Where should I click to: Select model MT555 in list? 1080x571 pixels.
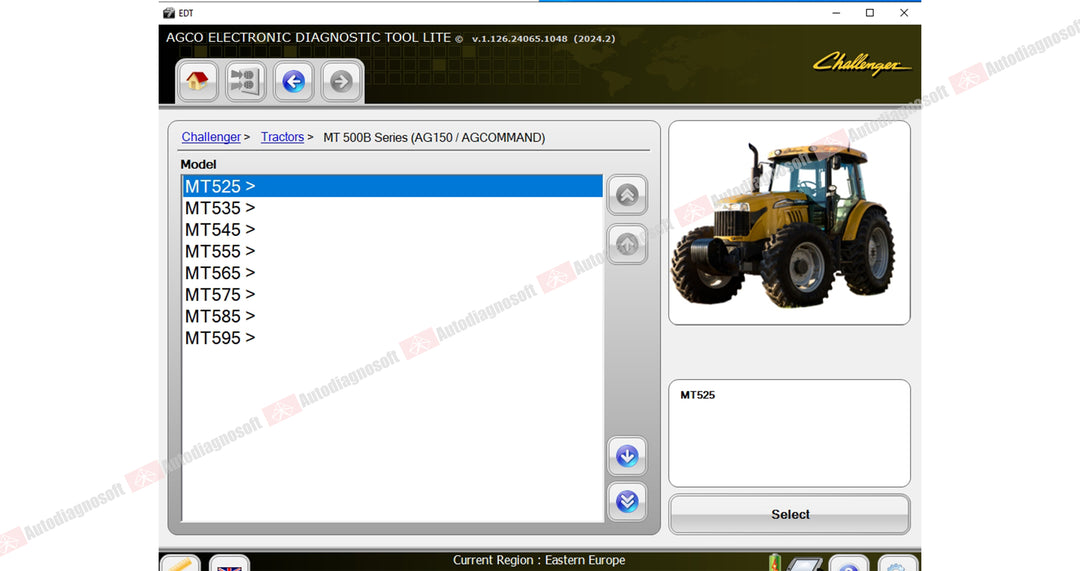[x=393, y=251]
